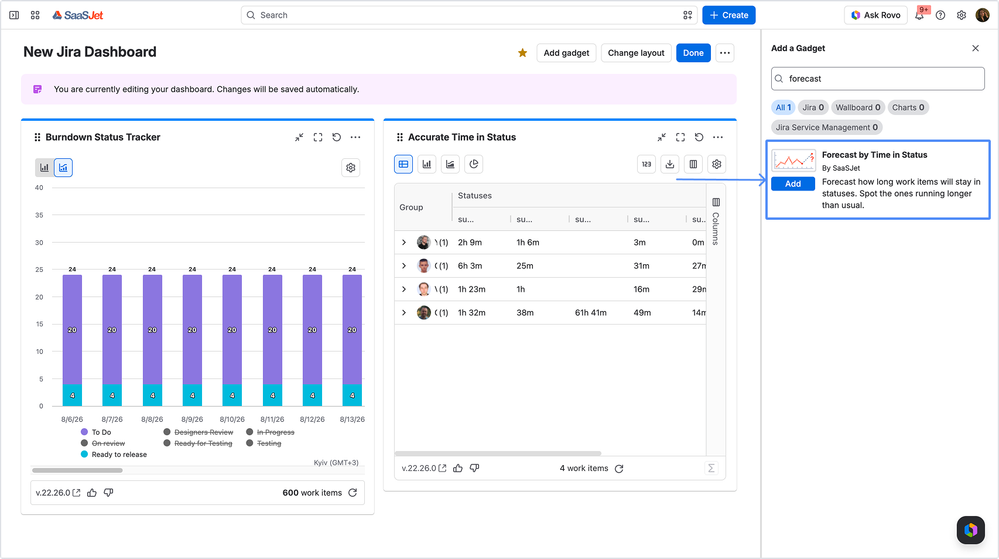999x559 pixels.
Task: Reload the 4 work items count
Action: (x=619, y=468)
